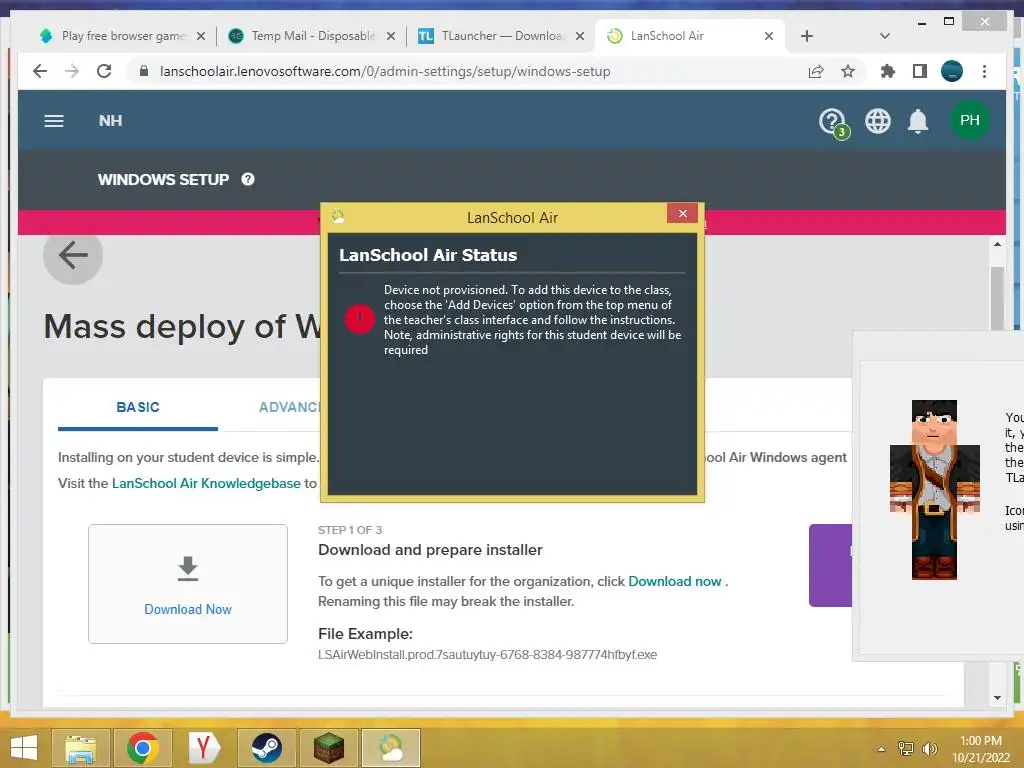The height and width of the screenshot is (768, 1024).
Task: Open help center icon with badge
Action: 833,122
